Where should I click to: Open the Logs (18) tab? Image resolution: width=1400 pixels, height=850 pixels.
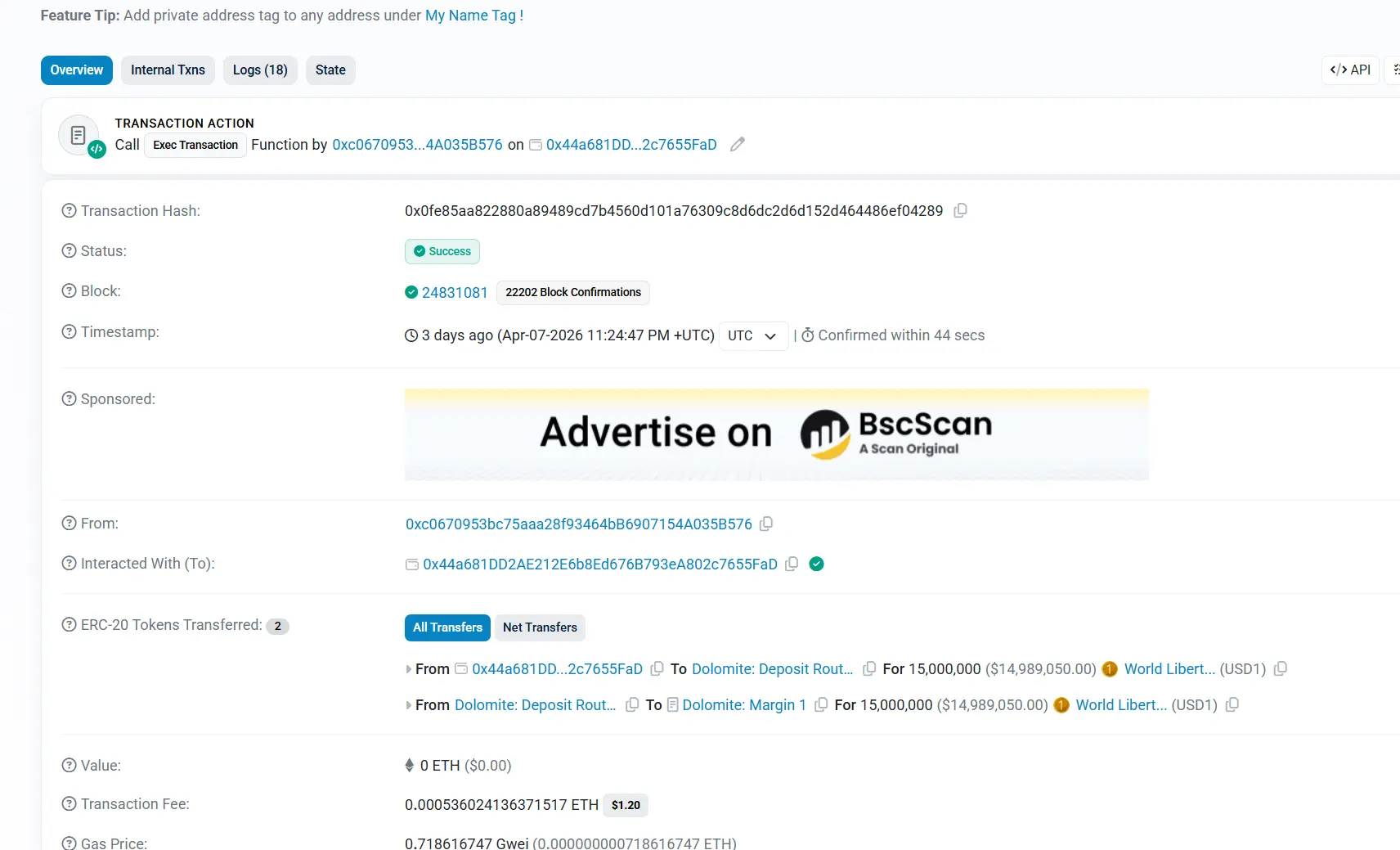tap(260, 70)
